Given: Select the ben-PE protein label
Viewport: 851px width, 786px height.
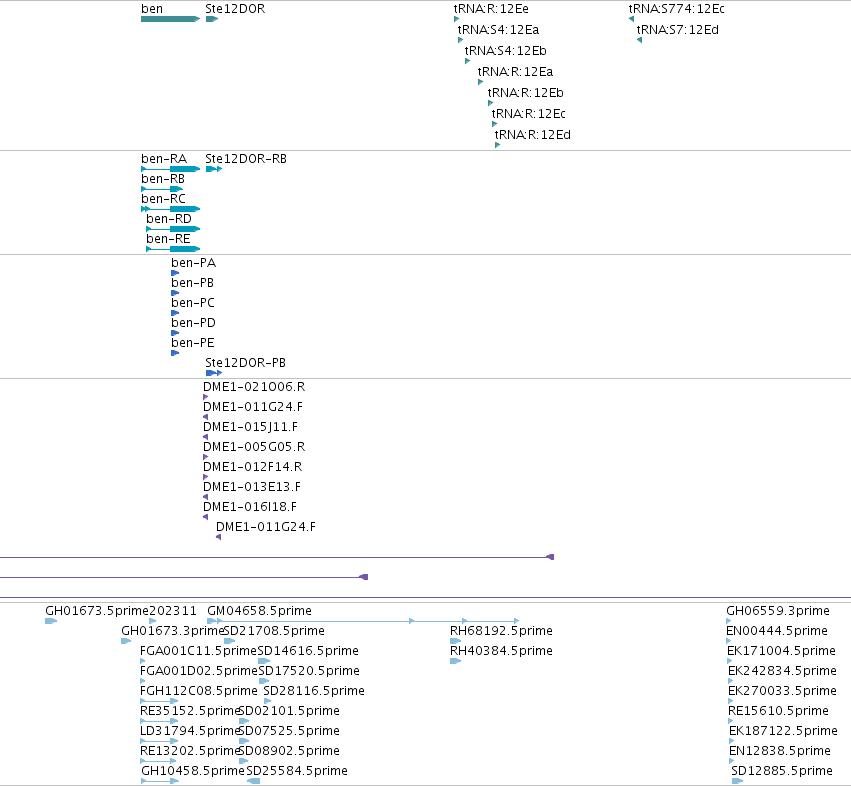Looking at the screenshot, I should (193, 343).
